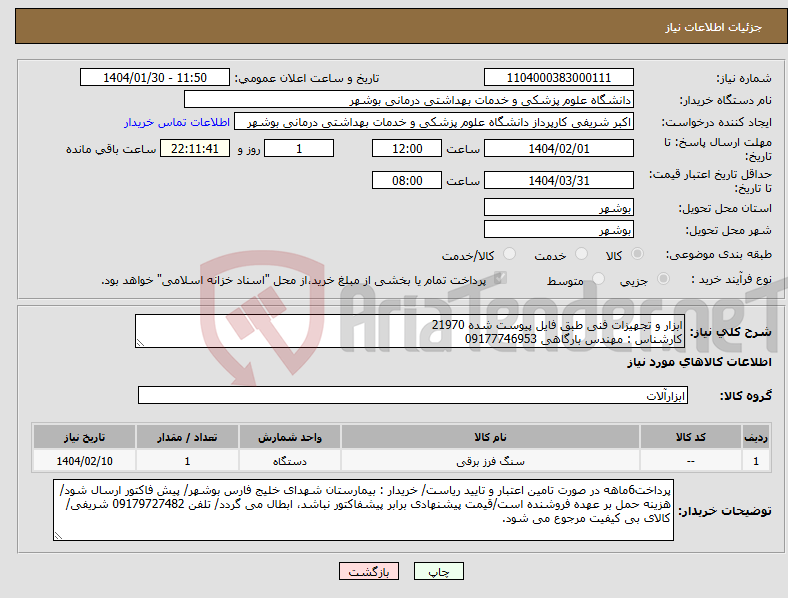Click the delivery province field بوشهر
This screenshot has width=788, height=598.
tap(558, 208)
